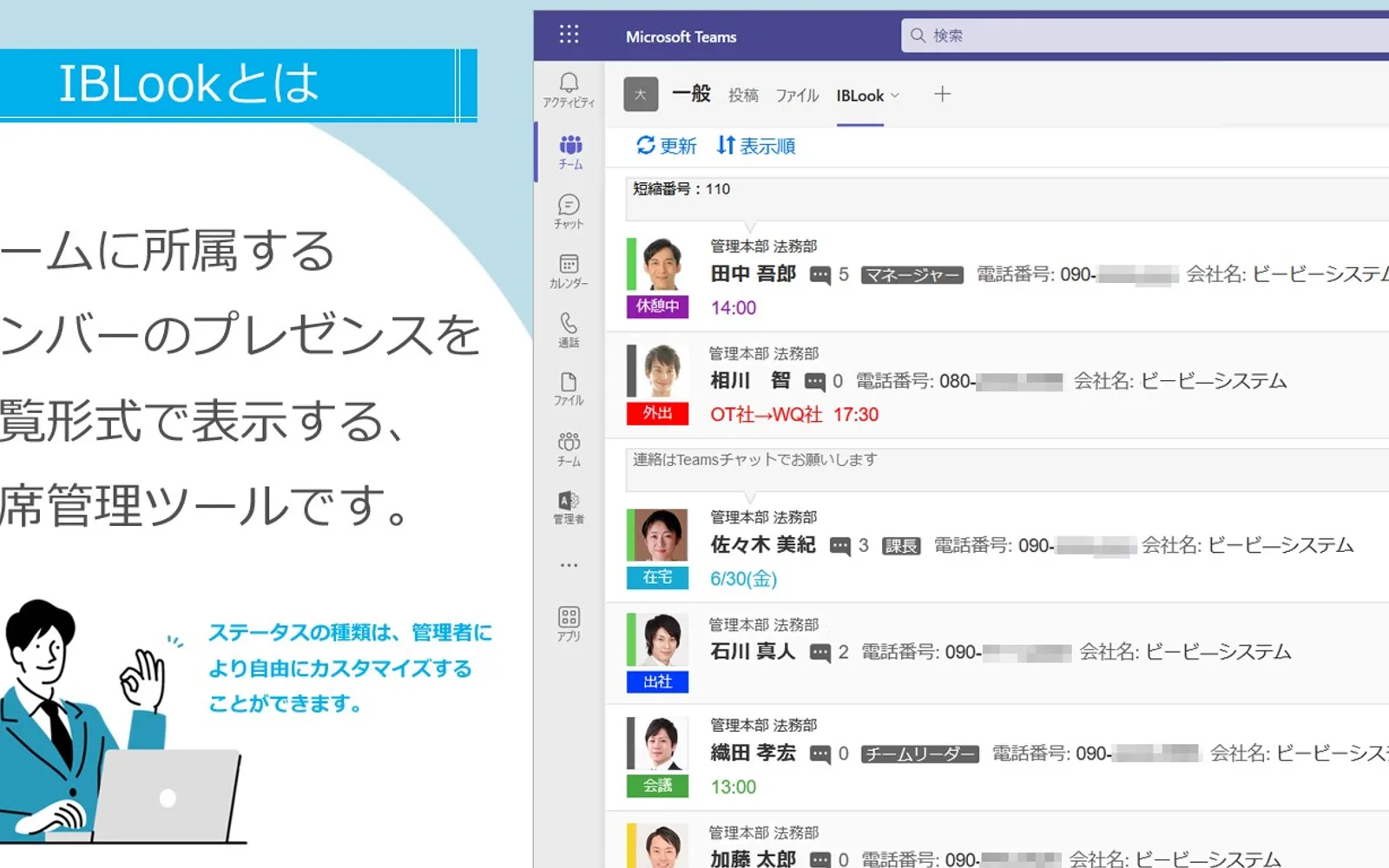Click the name 相川 智
Screen dimensions: 1389x868
click(x=750, y=380)
